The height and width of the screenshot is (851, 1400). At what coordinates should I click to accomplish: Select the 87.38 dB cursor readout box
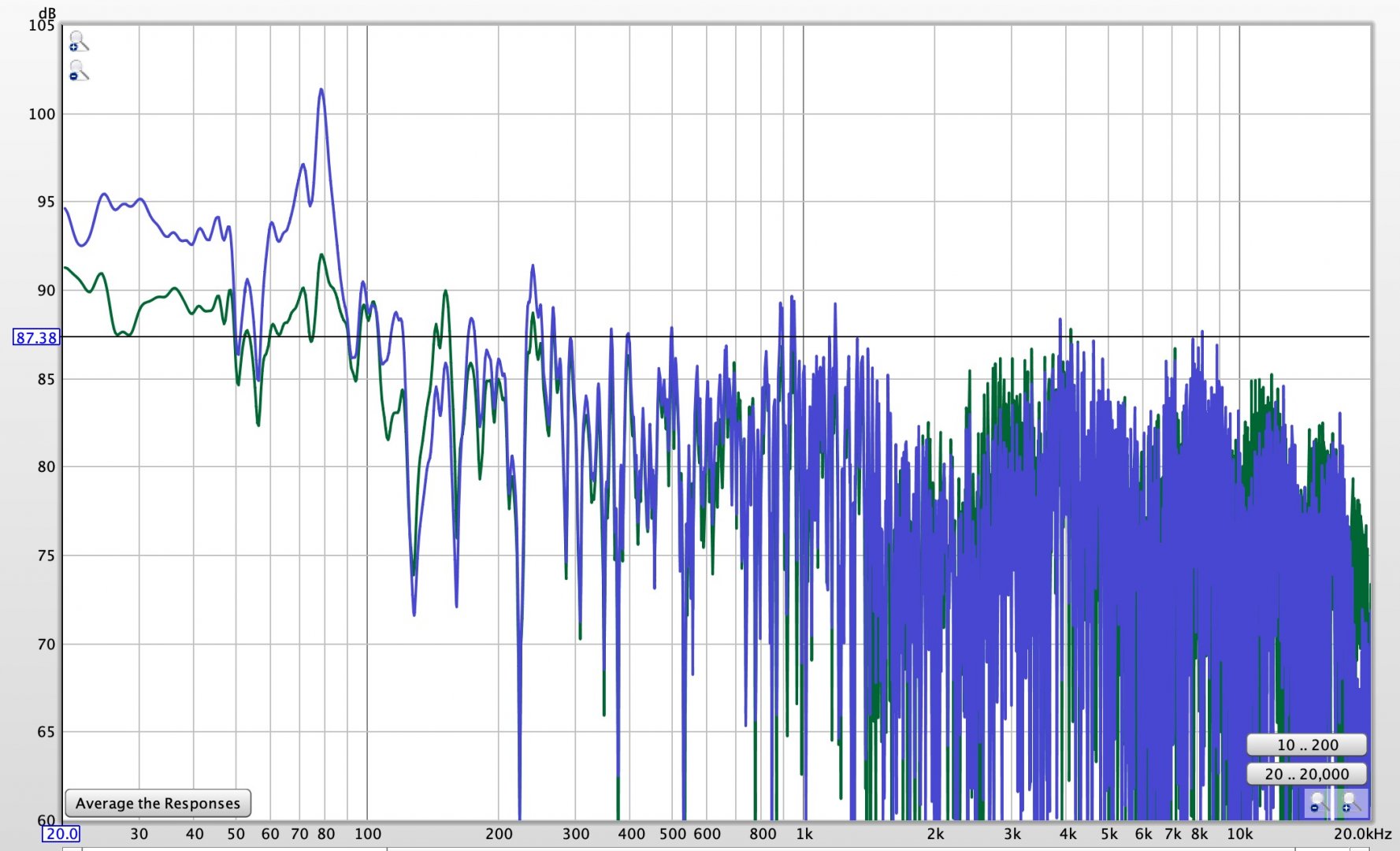36,337
